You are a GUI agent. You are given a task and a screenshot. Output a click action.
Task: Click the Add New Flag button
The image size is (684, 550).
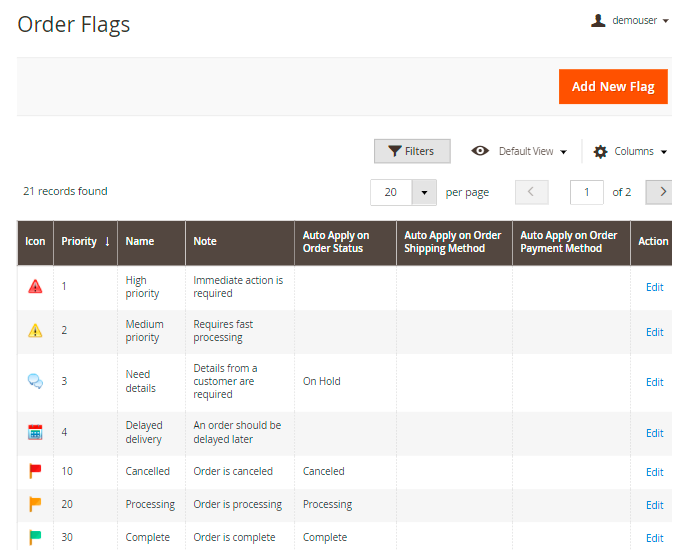pyautogui.click(x=612, y=87)
